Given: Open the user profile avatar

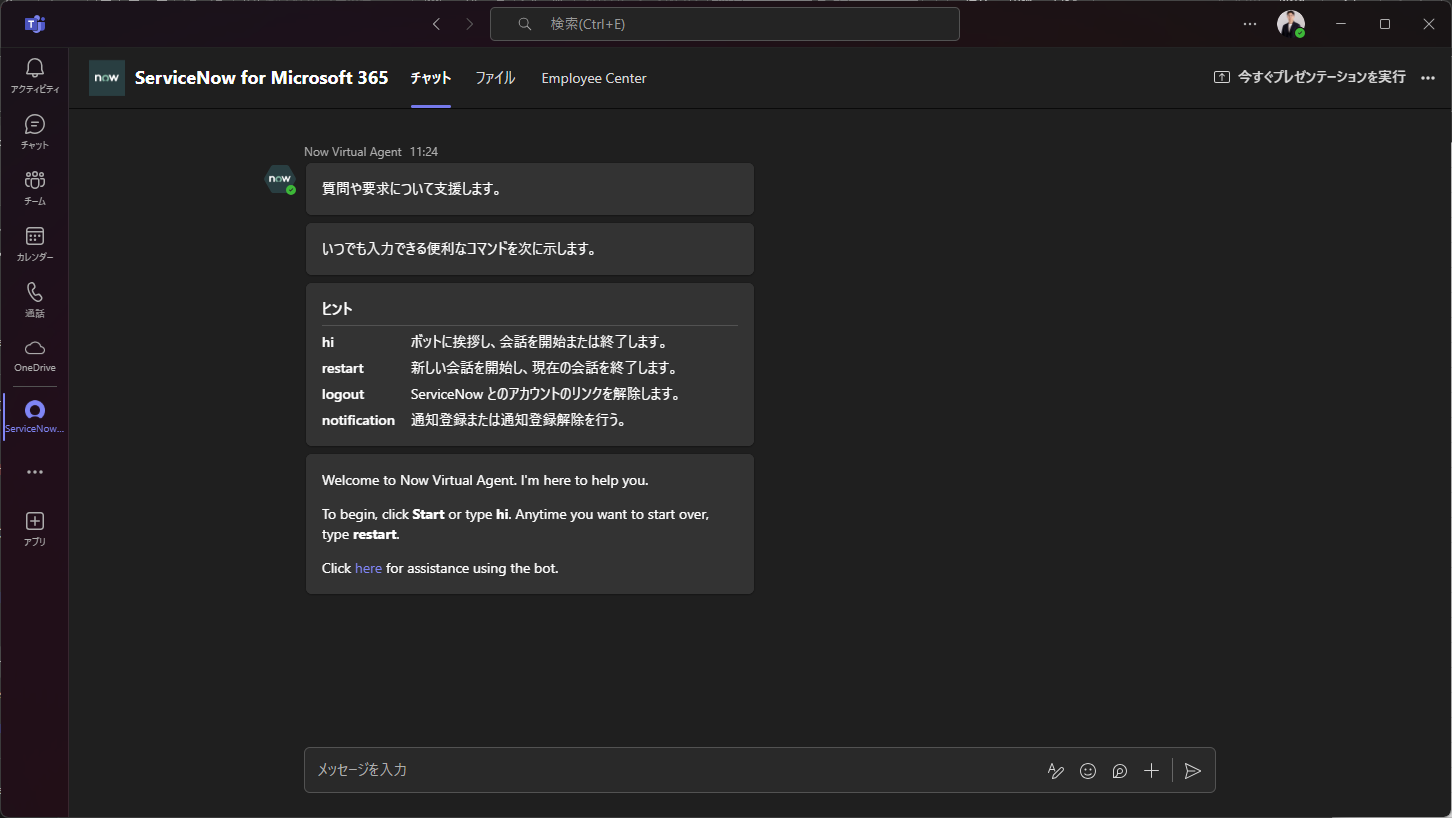Looking at the screenshot, I should pos(1291,24).
